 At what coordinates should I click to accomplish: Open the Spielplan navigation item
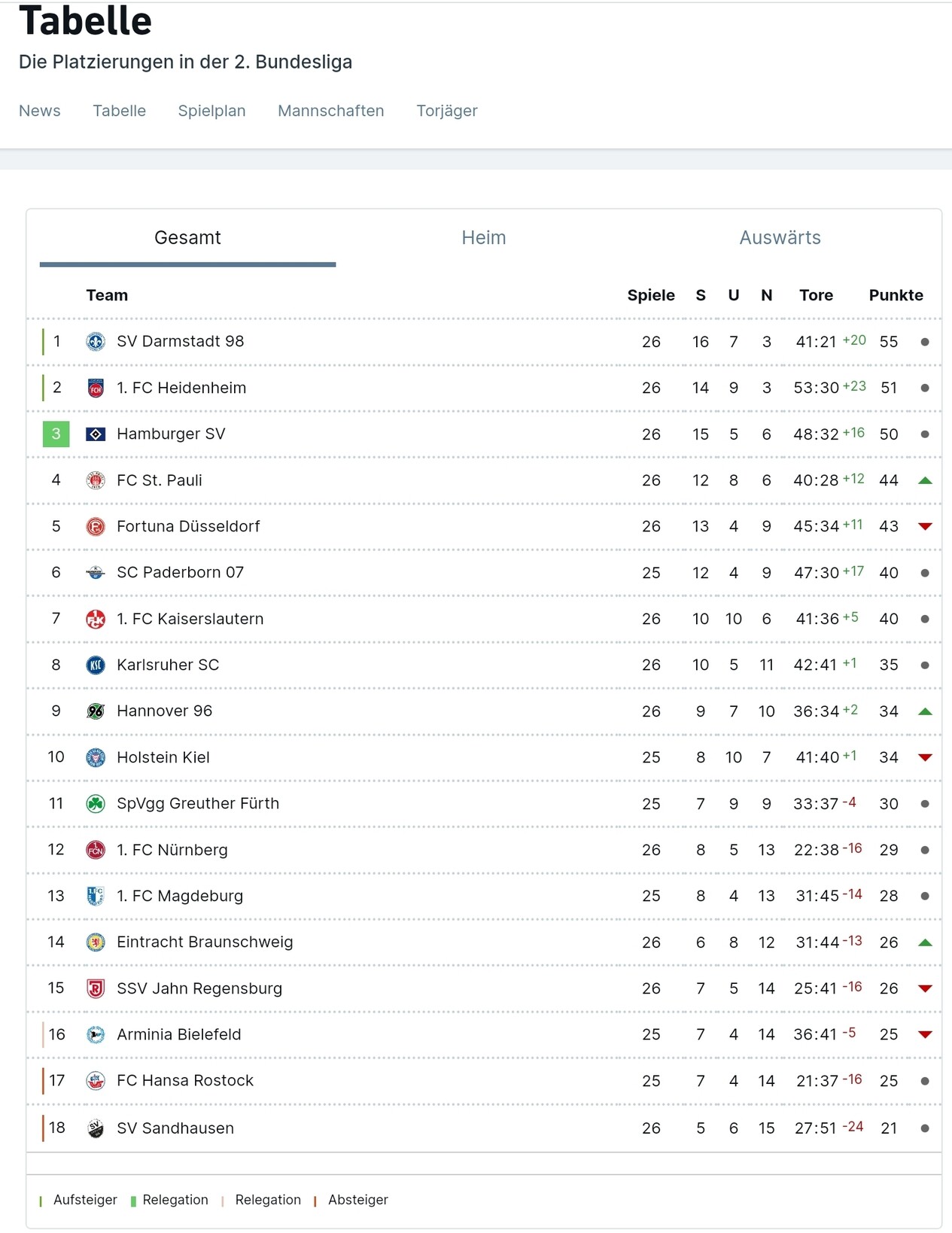coord(211,111)
